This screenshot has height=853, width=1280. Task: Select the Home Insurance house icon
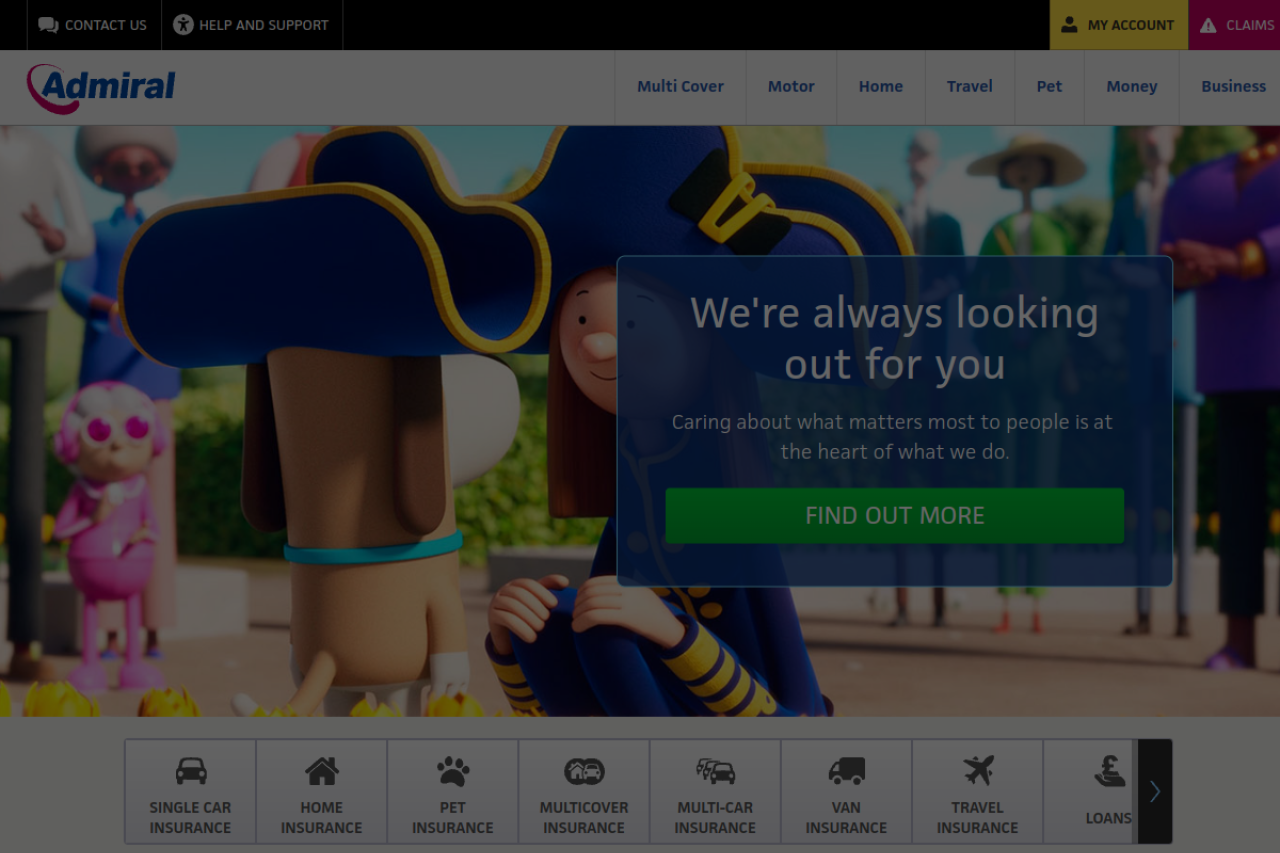[x=321, y=771]
